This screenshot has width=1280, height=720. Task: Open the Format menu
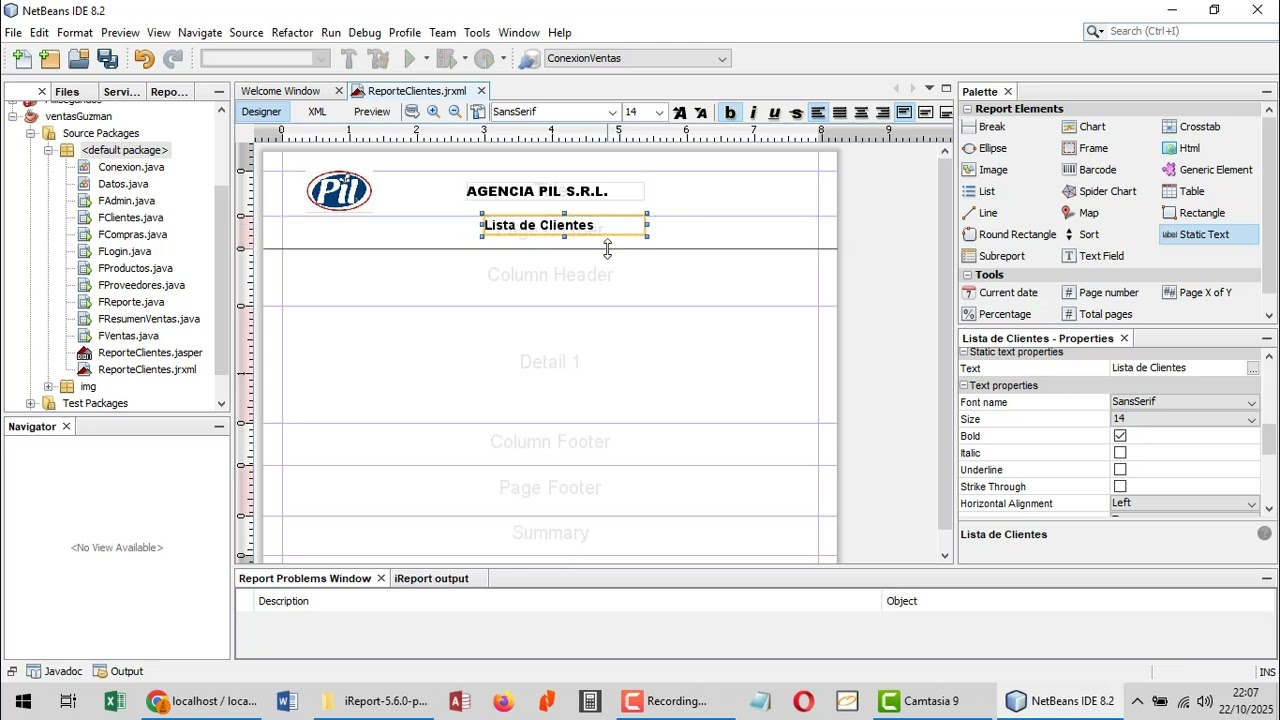(75, 33)
